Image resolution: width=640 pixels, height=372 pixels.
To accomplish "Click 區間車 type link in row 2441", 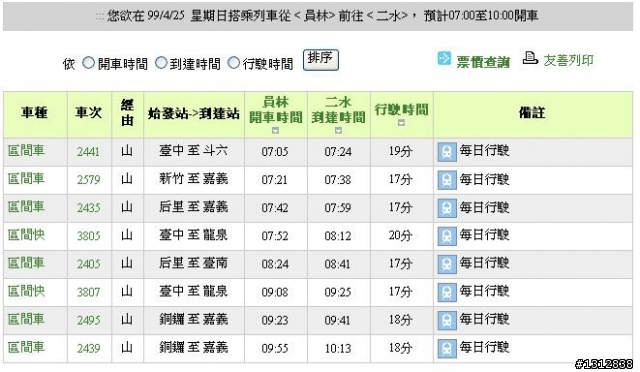I will point(26,151).
